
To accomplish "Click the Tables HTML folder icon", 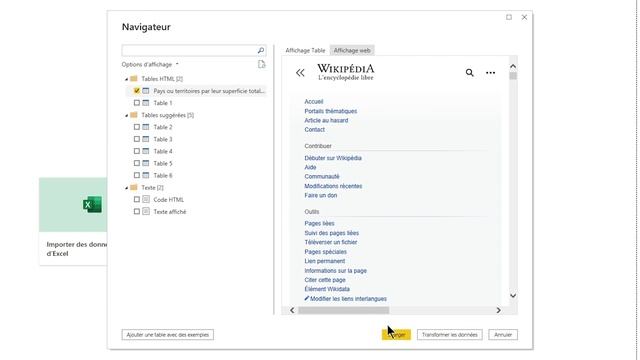I will [x=134, y=78].
